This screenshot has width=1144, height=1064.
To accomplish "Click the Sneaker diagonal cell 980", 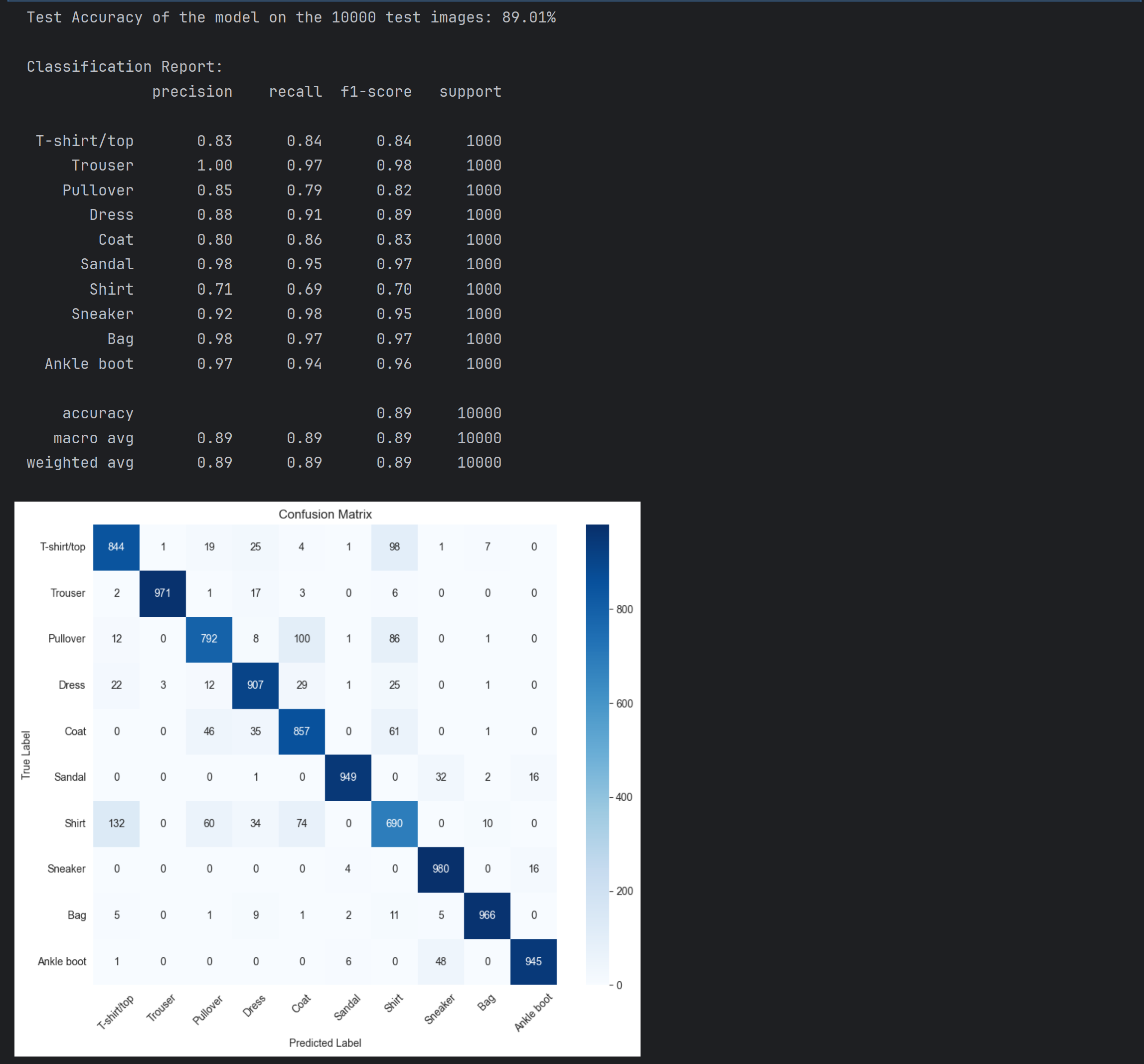I will point(441,869).
